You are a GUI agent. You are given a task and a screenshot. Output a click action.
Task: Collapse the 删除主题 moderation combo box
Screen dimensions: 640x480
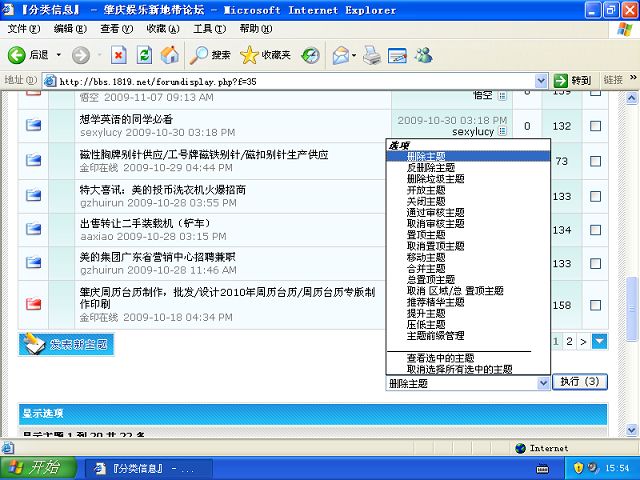(544, 383)
